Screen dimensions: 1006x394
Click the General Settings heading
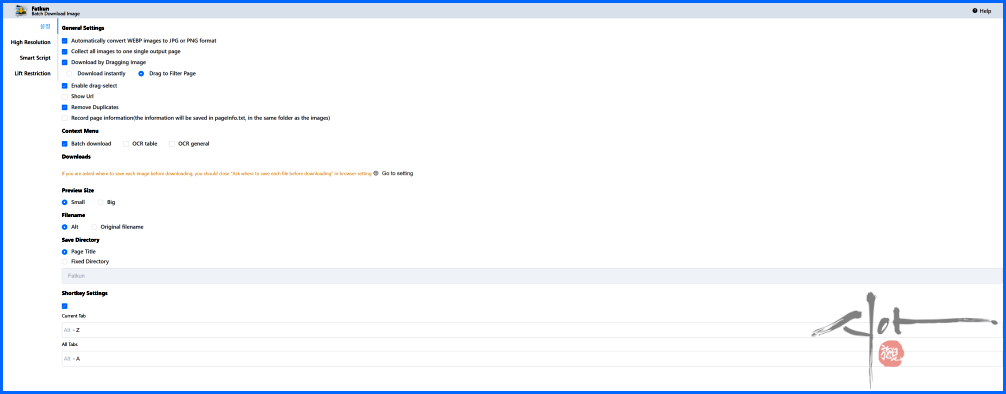pyautogui.click(x=83, y=28)
